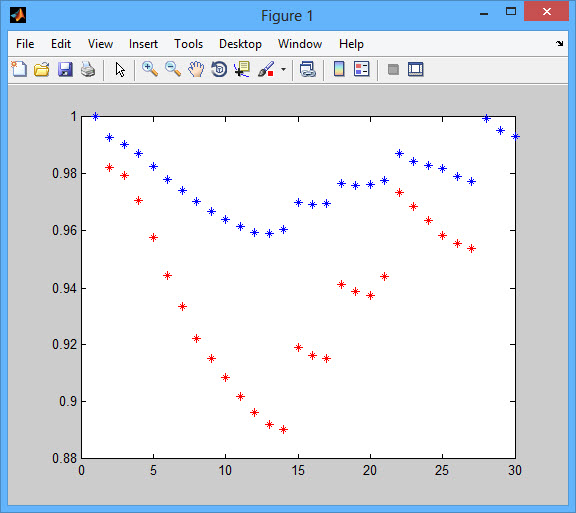Expand the Brush color dropdown arrow

point(283,69)
